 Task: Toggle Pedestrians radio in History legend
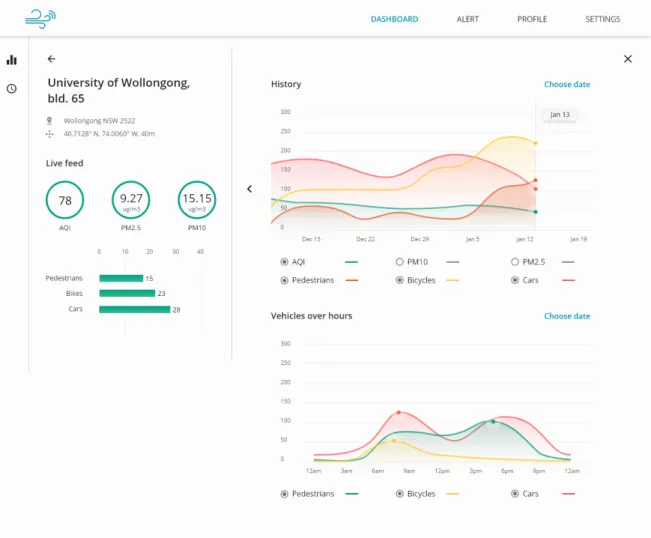tap(284, 280)
